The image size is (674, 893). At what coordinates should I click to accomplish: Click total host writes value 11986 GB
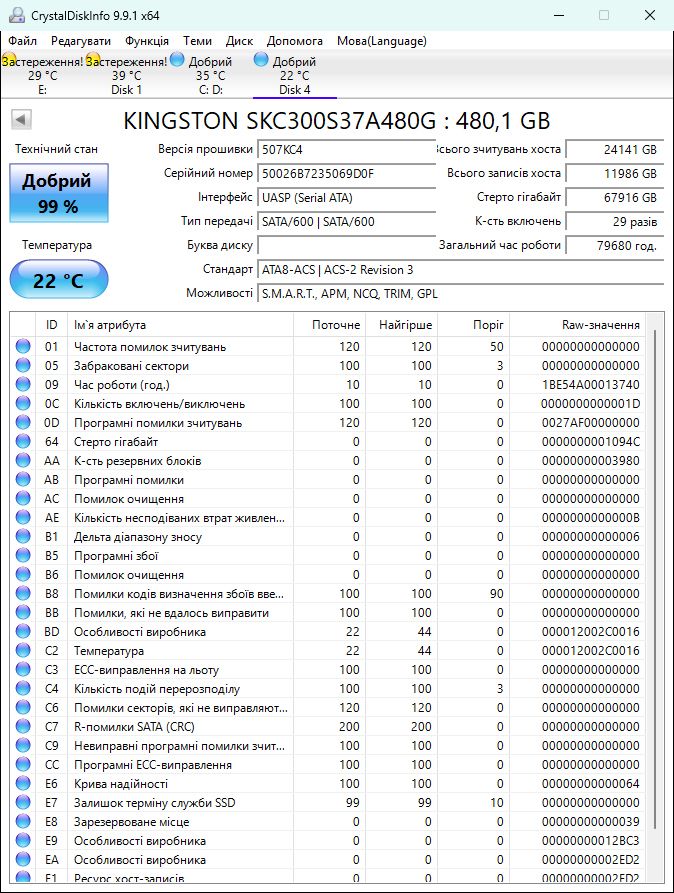(614, 174)
